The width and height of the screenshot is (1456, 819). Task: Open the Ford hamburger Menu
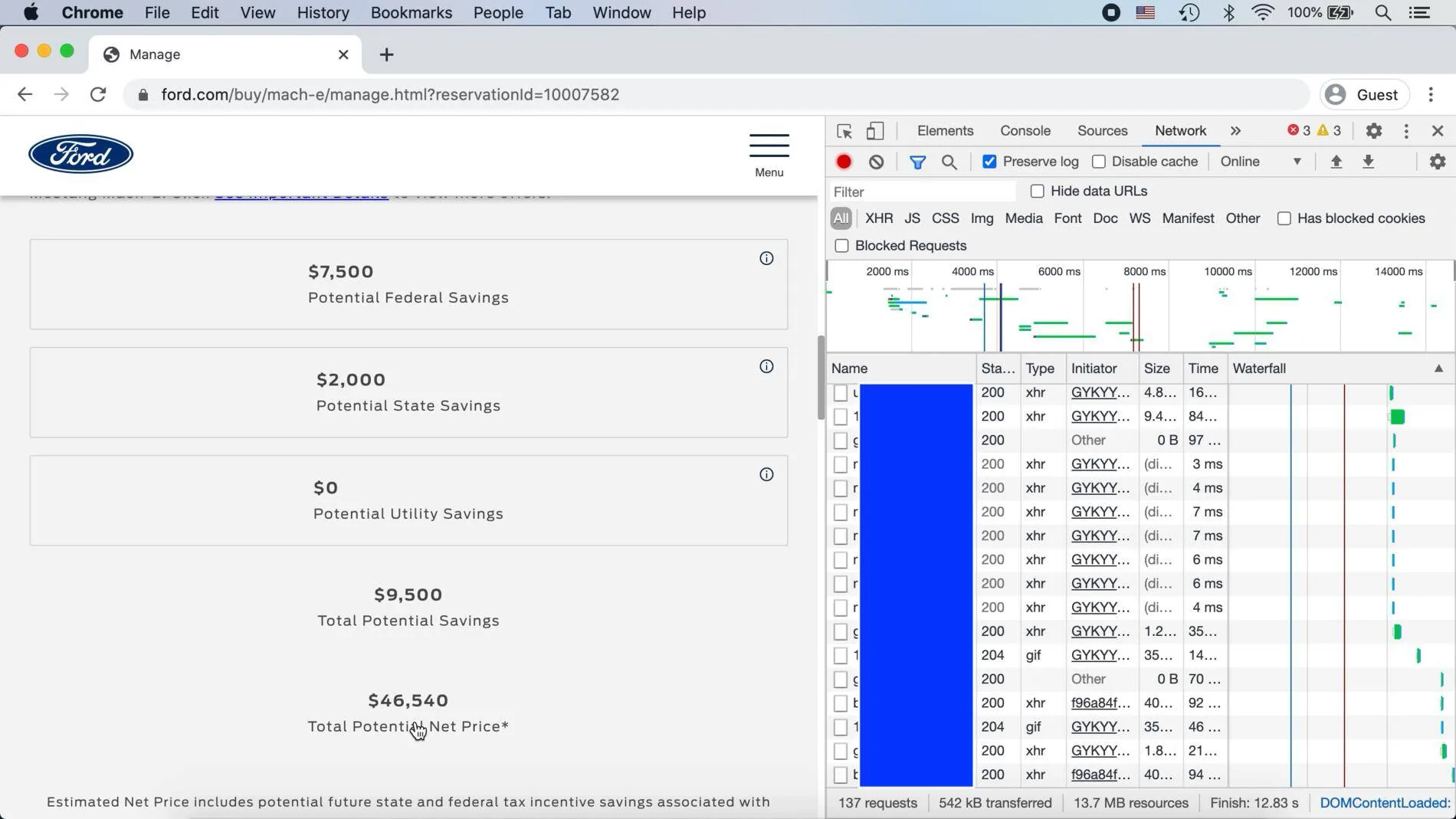769,156
